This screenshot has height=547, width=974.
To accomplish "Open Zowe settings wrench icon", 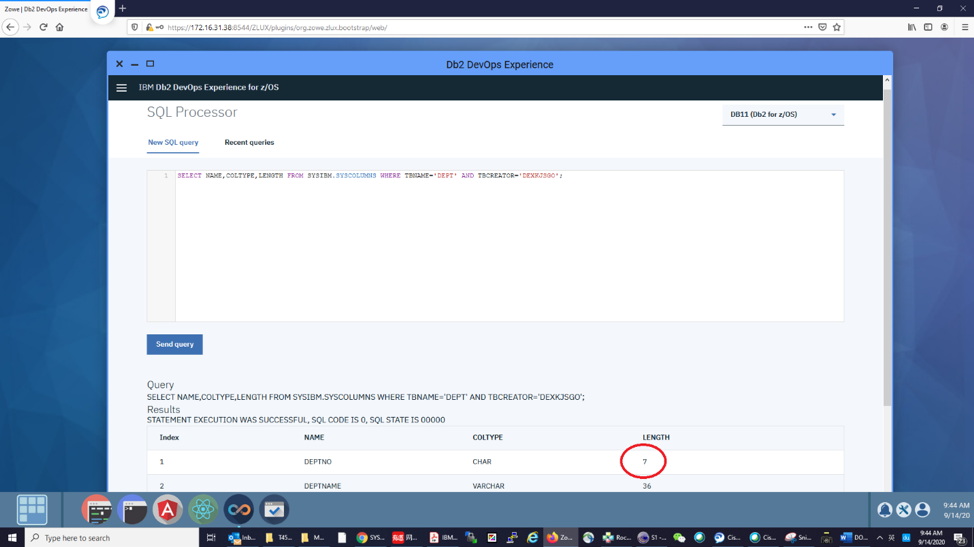I will [x=904, y=510].
